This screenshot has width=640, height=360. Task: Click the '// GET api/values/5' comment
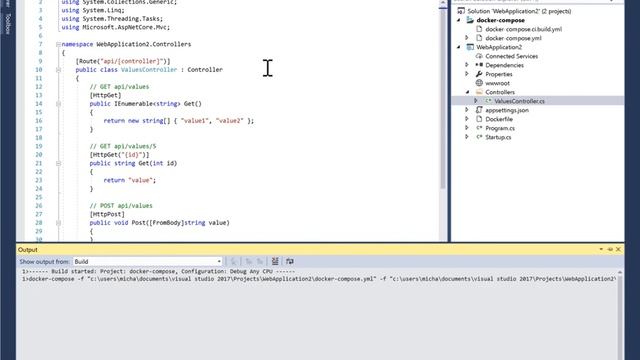coord(123,146)
